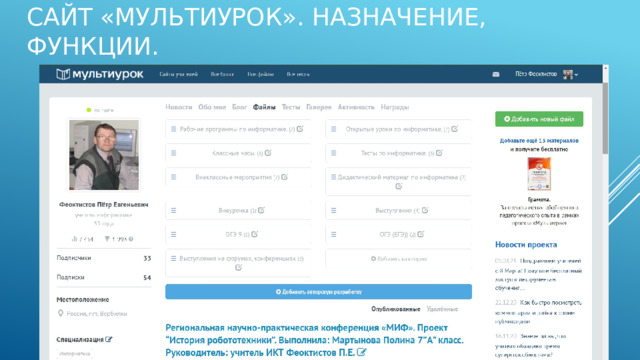Click handle icon of Классные часы
The width and height of the screenshot is (640, 360).
173,153
